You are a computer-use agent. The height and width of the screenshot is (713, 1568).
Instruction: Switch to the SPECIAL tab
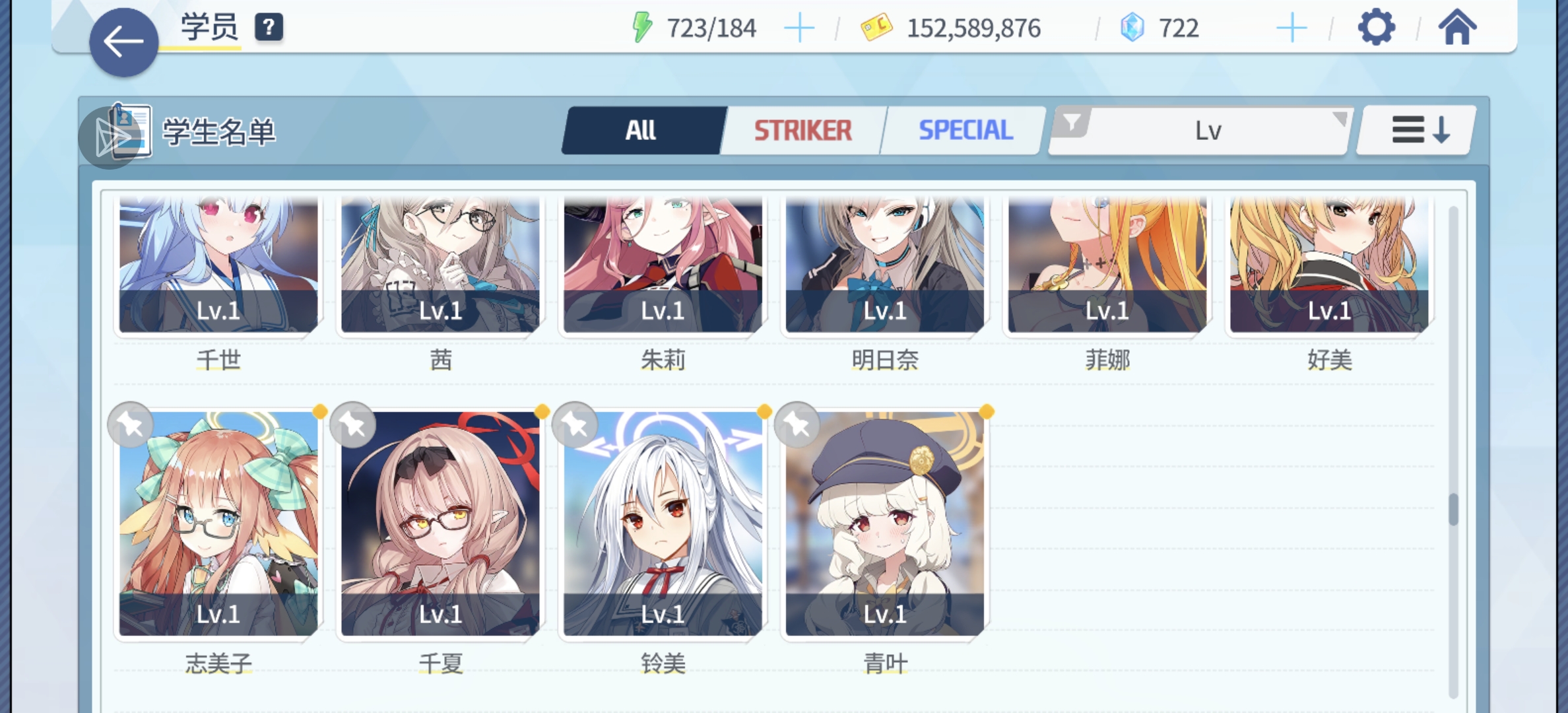pyautogui.click(x=965, y=130)
